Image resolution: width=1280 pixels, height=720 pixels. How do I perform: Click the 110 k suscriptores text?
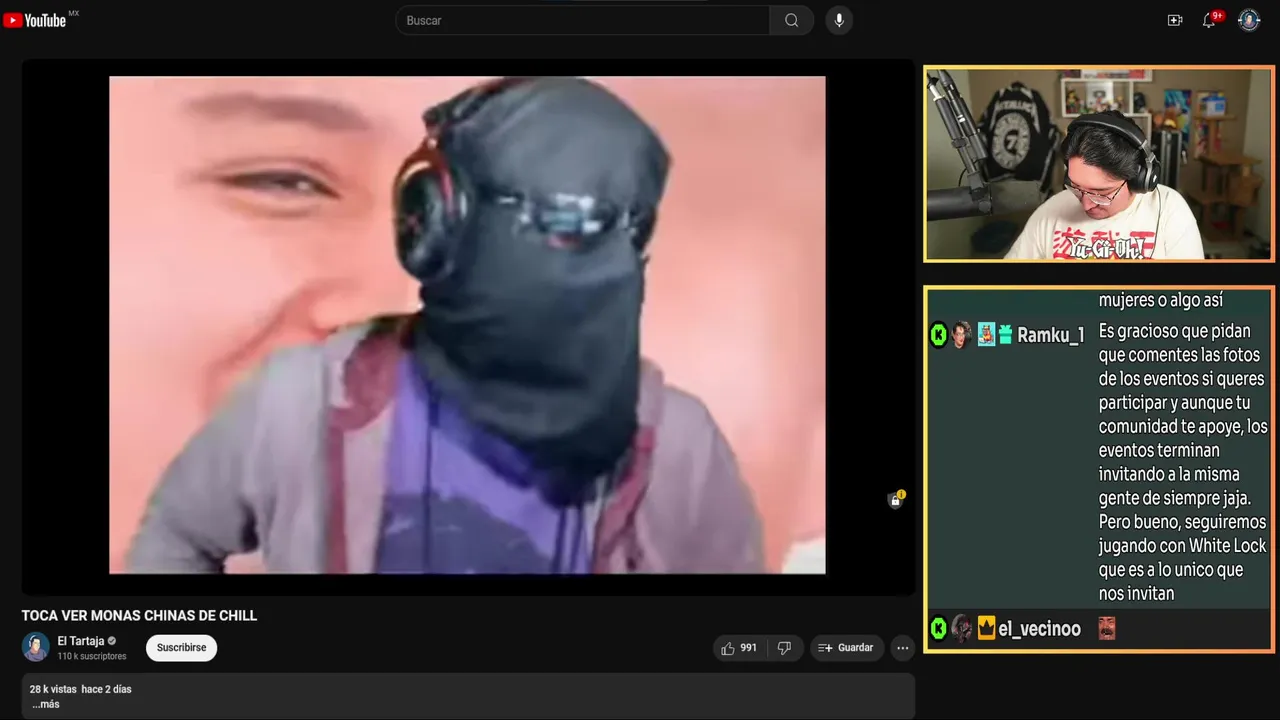(92, 656)
